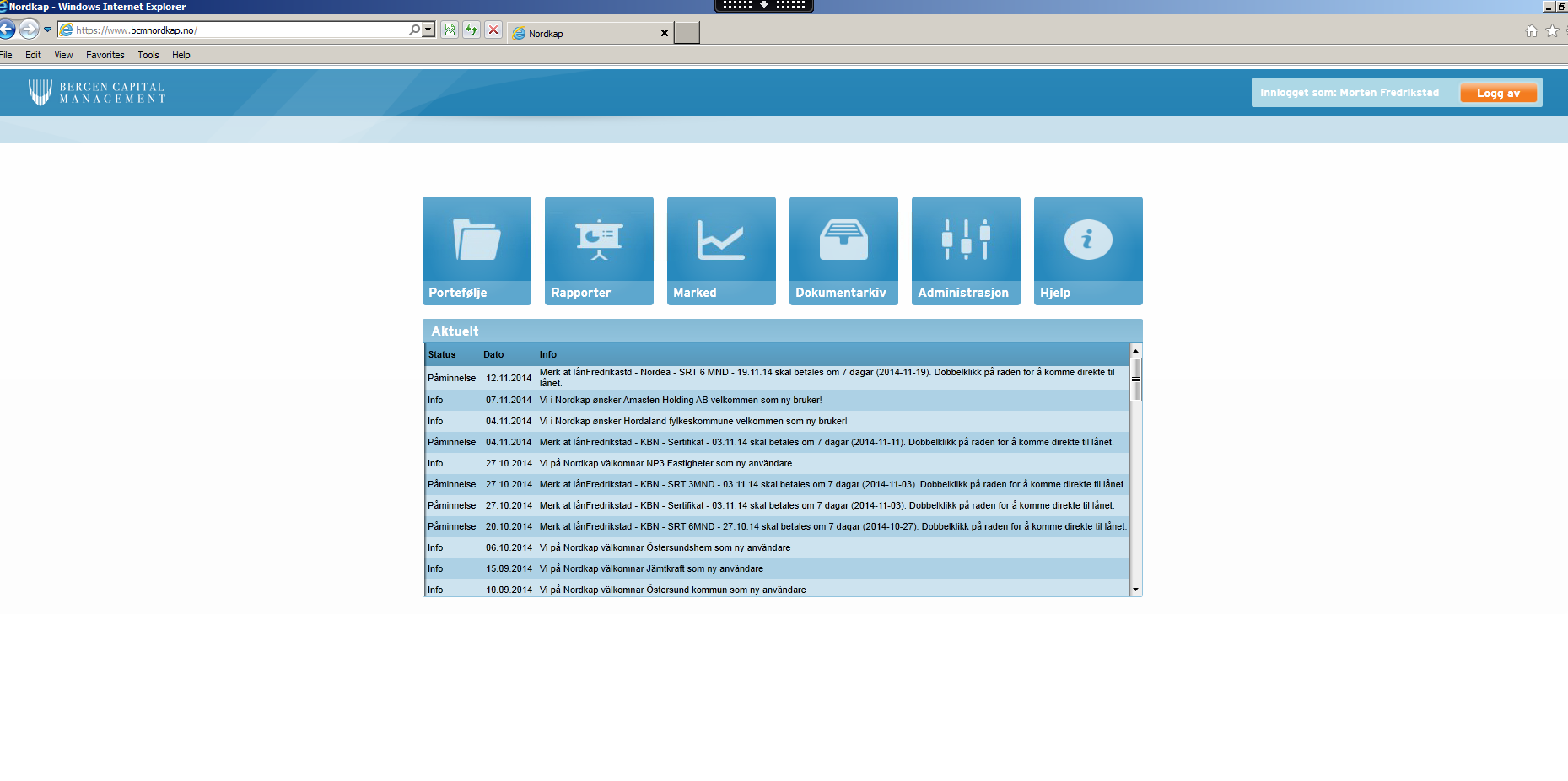Click the Dato column header
The height and width of the screenshot is (781, 1568).
tap(493, 354)
